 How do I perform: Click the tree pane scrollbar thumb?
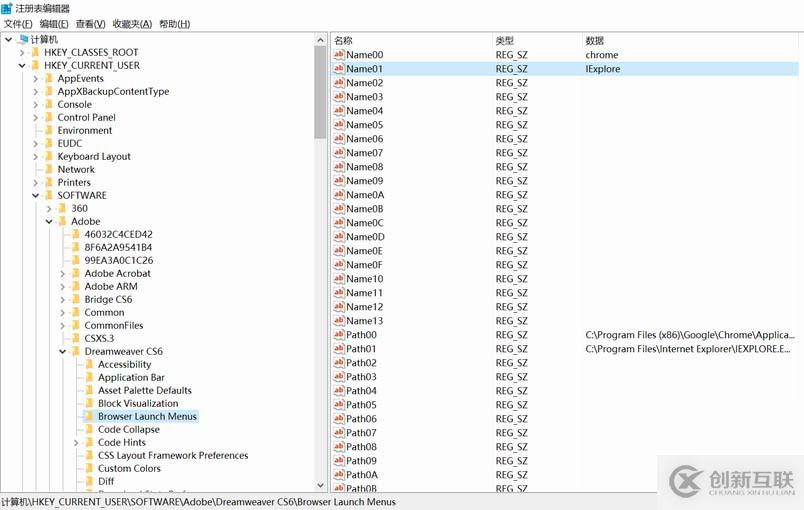tap(320, 92)
